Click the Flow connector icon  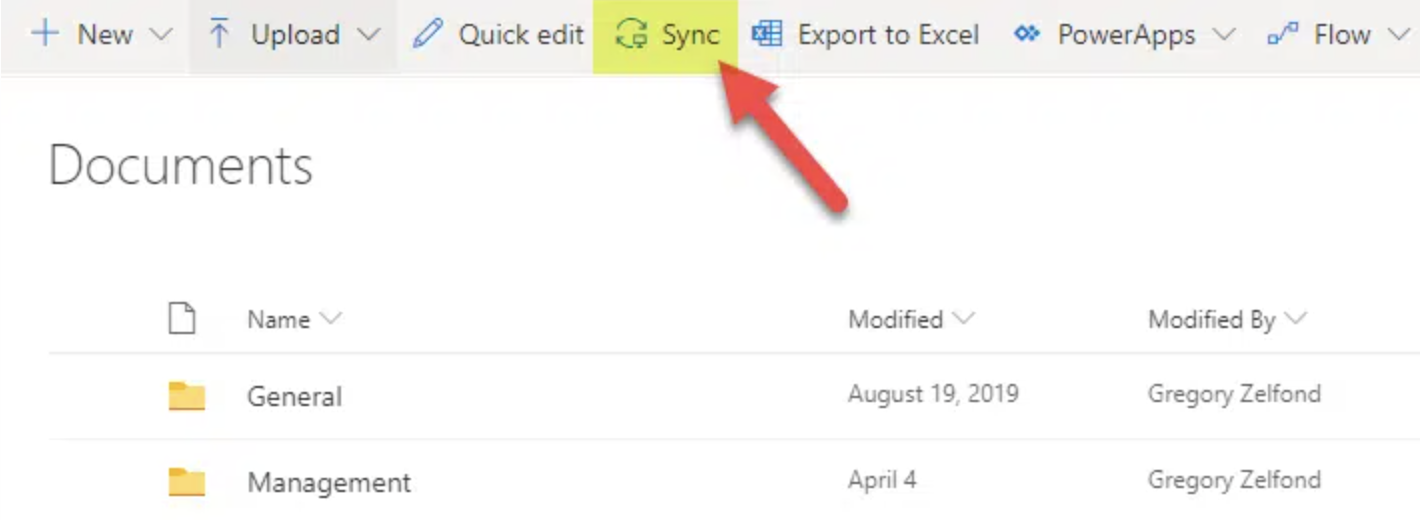click(1283, 35)
